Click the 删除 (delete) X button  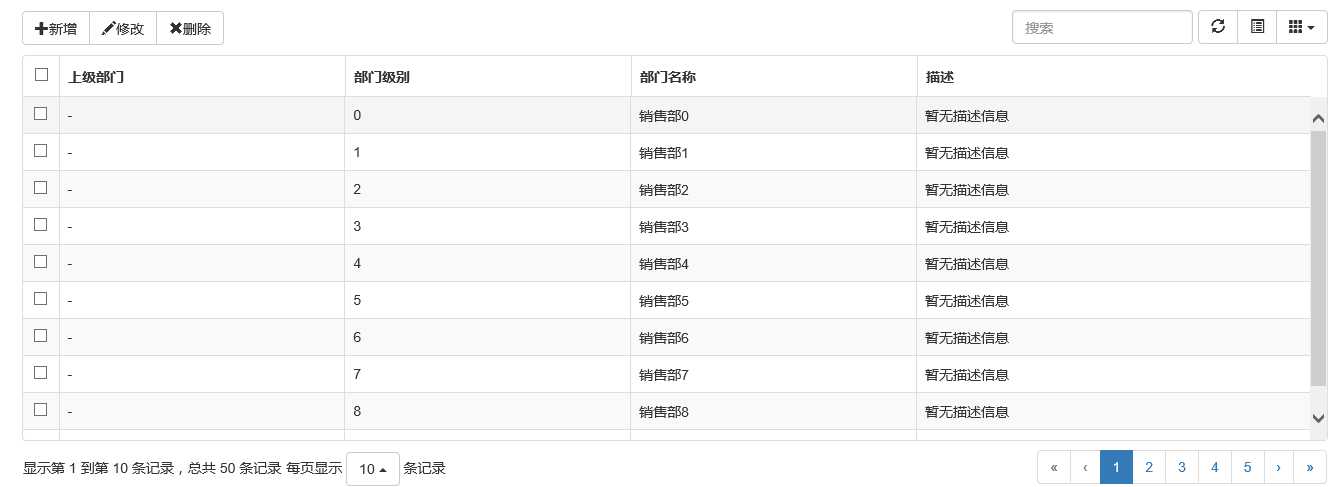190,29
